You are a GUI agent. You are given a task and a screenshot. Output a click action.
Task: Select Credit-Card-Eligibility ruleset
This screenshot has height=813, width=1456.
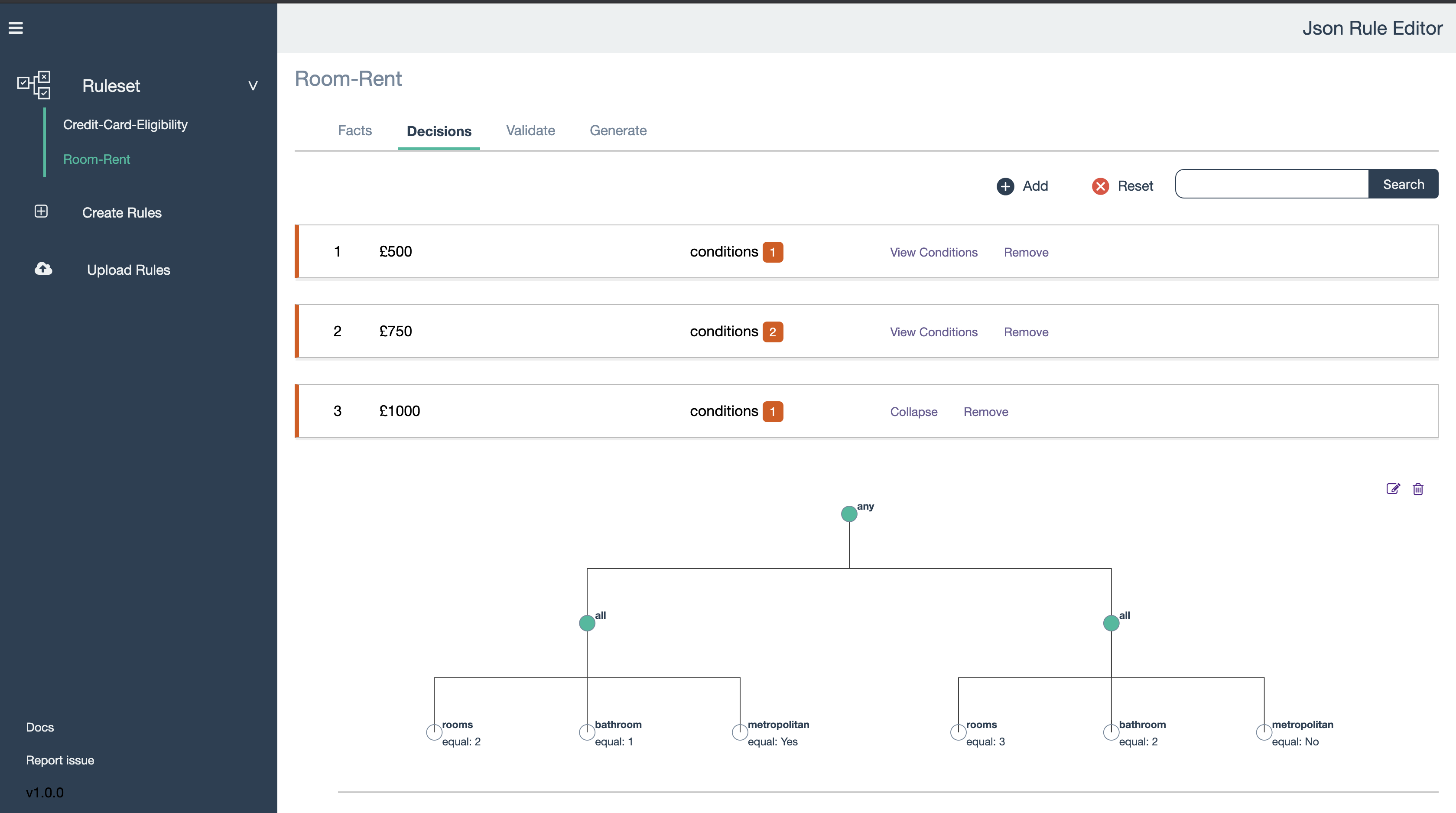click(125, 124)
